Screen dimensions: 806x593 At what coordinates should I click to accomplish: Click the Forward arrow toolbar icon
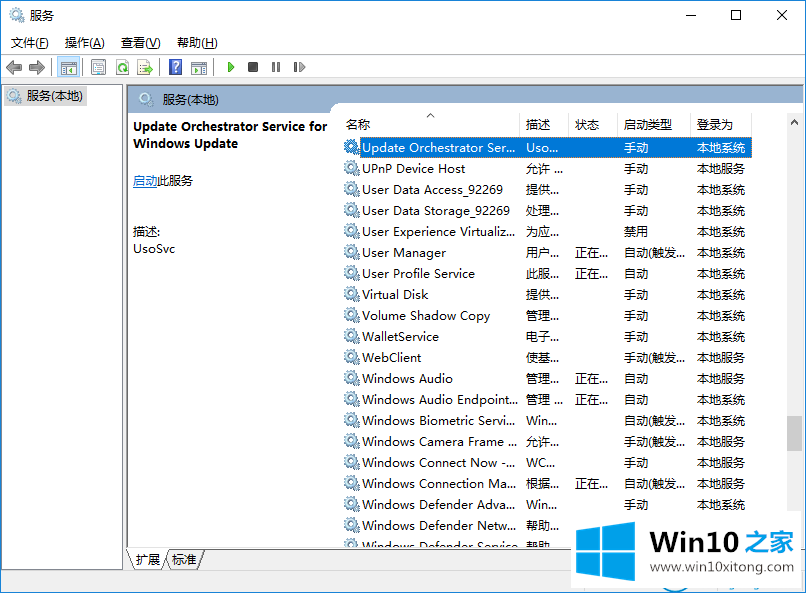tap(37, 67)
